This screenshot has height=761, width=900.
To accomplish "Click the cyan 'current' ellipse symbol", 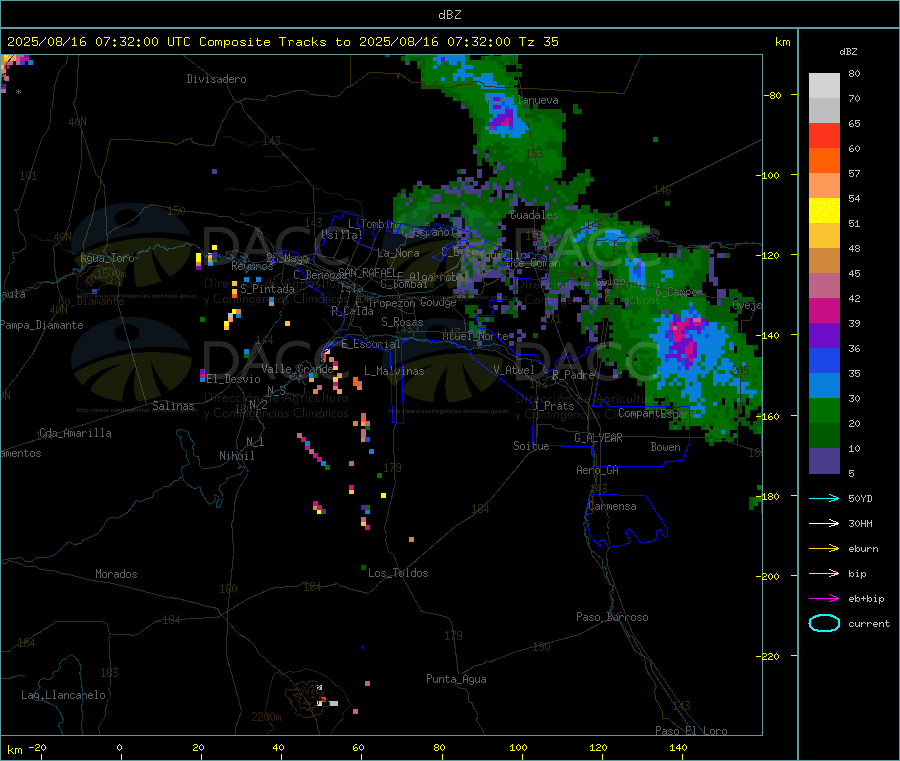I will [824, 623].
